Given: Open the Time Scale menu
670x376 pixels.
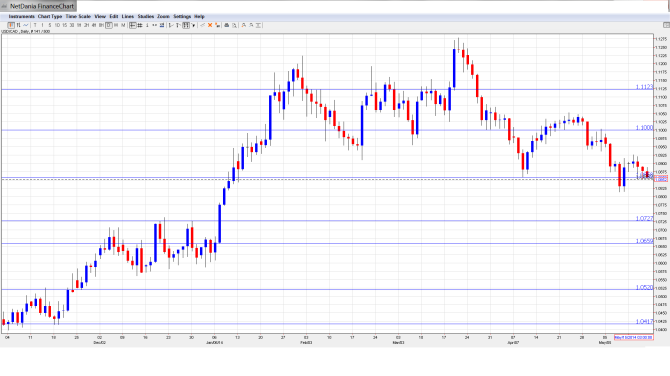Looking at the screenshot, I should click(78, 16).
